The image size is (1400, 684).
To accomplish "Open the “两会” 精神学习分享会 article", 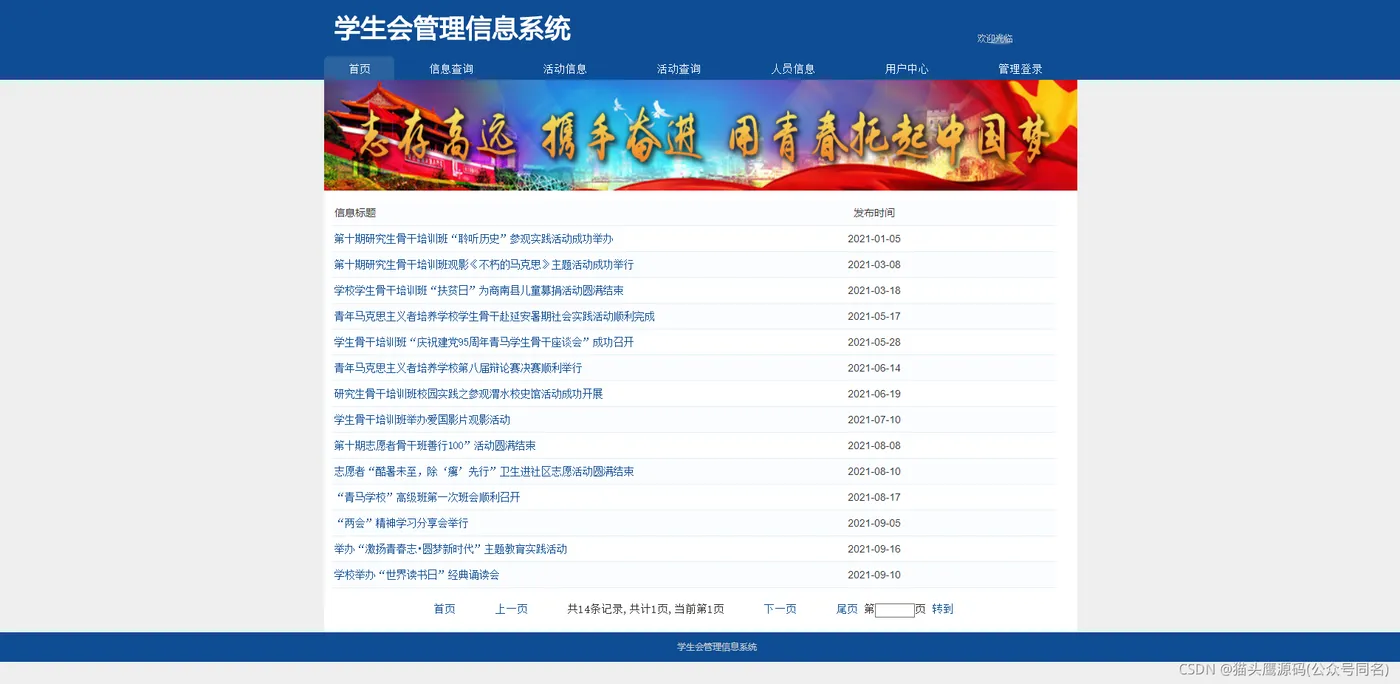I will pos(401,523).
